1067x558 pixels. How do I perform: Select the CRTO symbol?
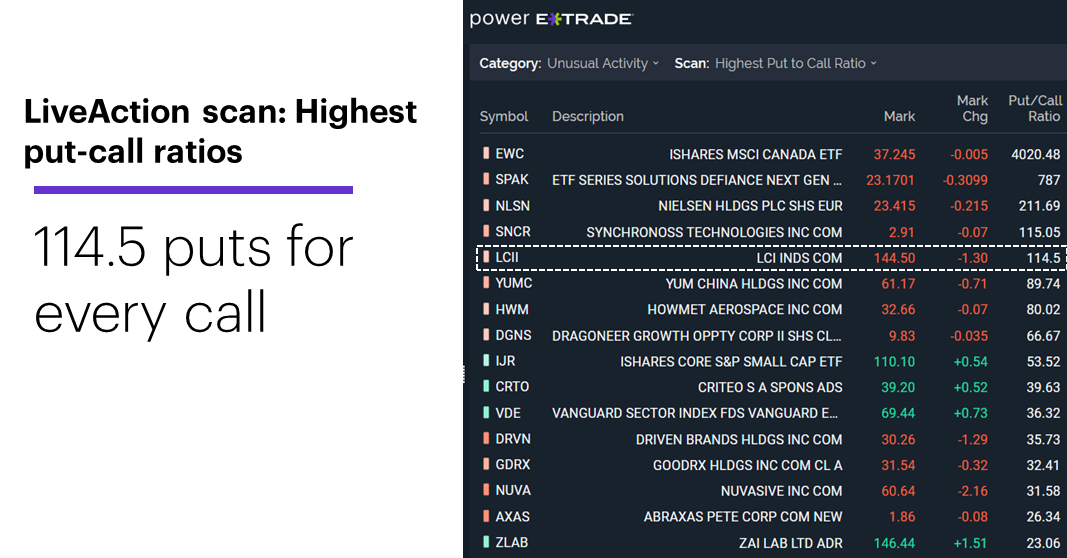click(x=512, y=387)
